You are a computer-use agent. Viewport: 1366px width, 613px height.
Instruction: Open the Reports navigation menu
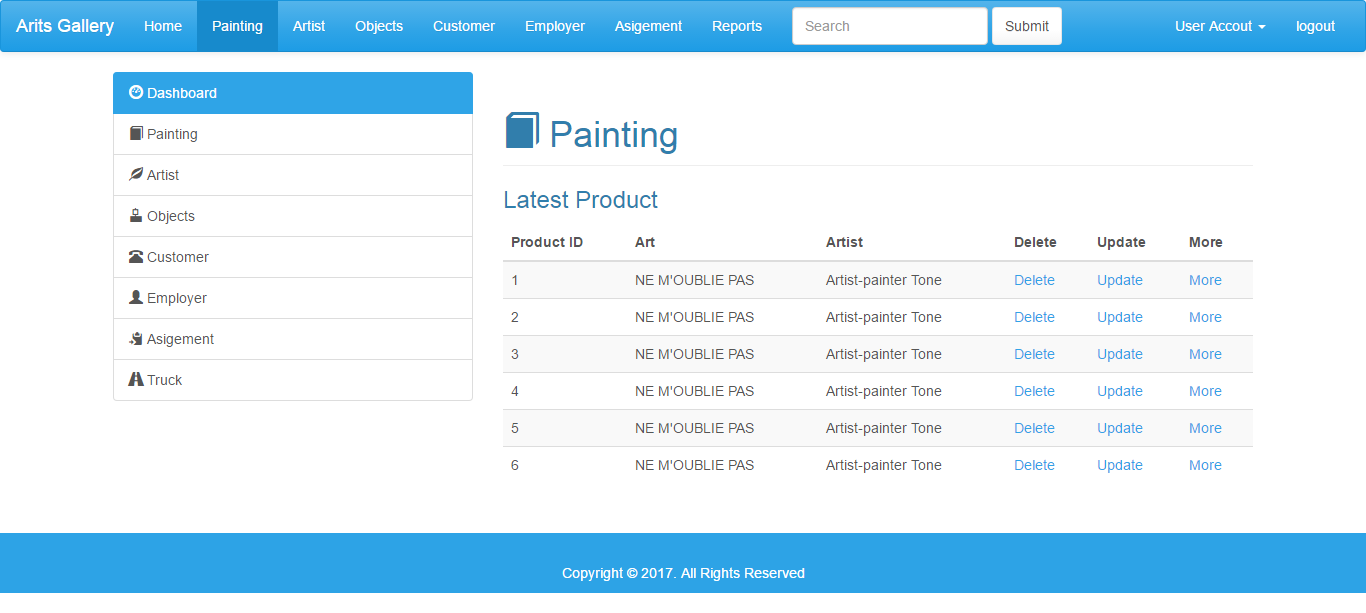pos(737,25)
